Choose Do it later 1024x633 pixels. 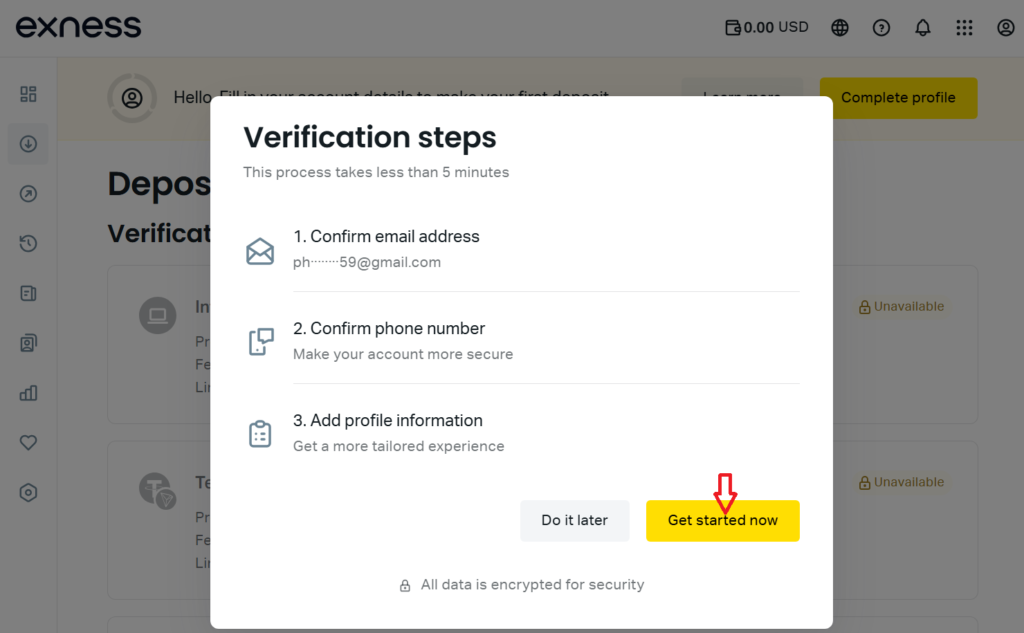(574, 521)
